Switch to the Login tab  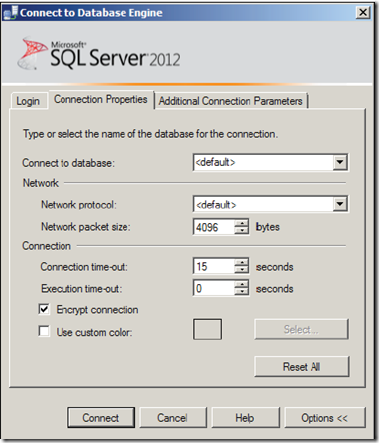tap(28, 101)
